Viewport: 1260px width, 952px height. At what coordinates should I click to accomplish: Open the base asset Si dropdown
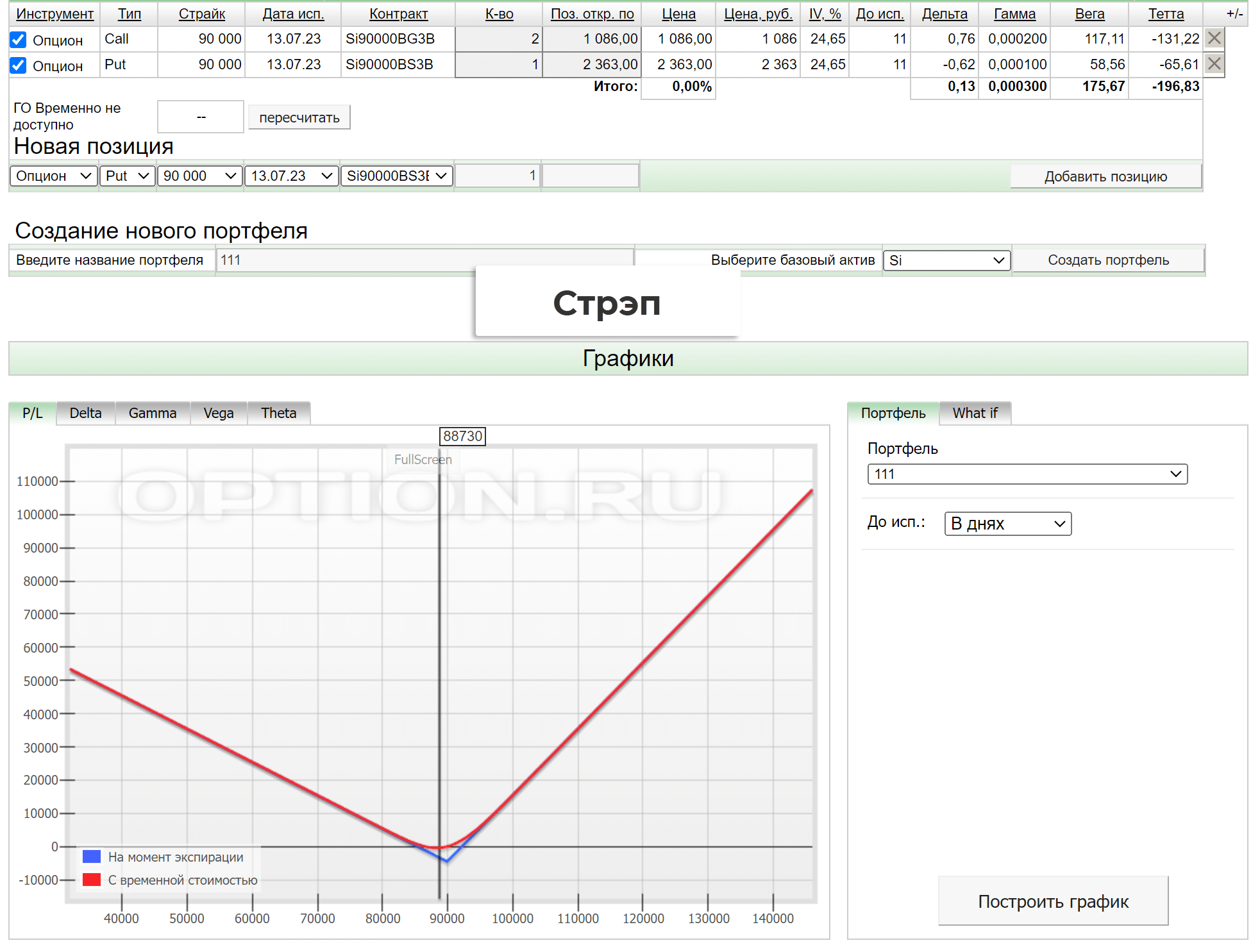pyautogui.click(x=946, y=261)
